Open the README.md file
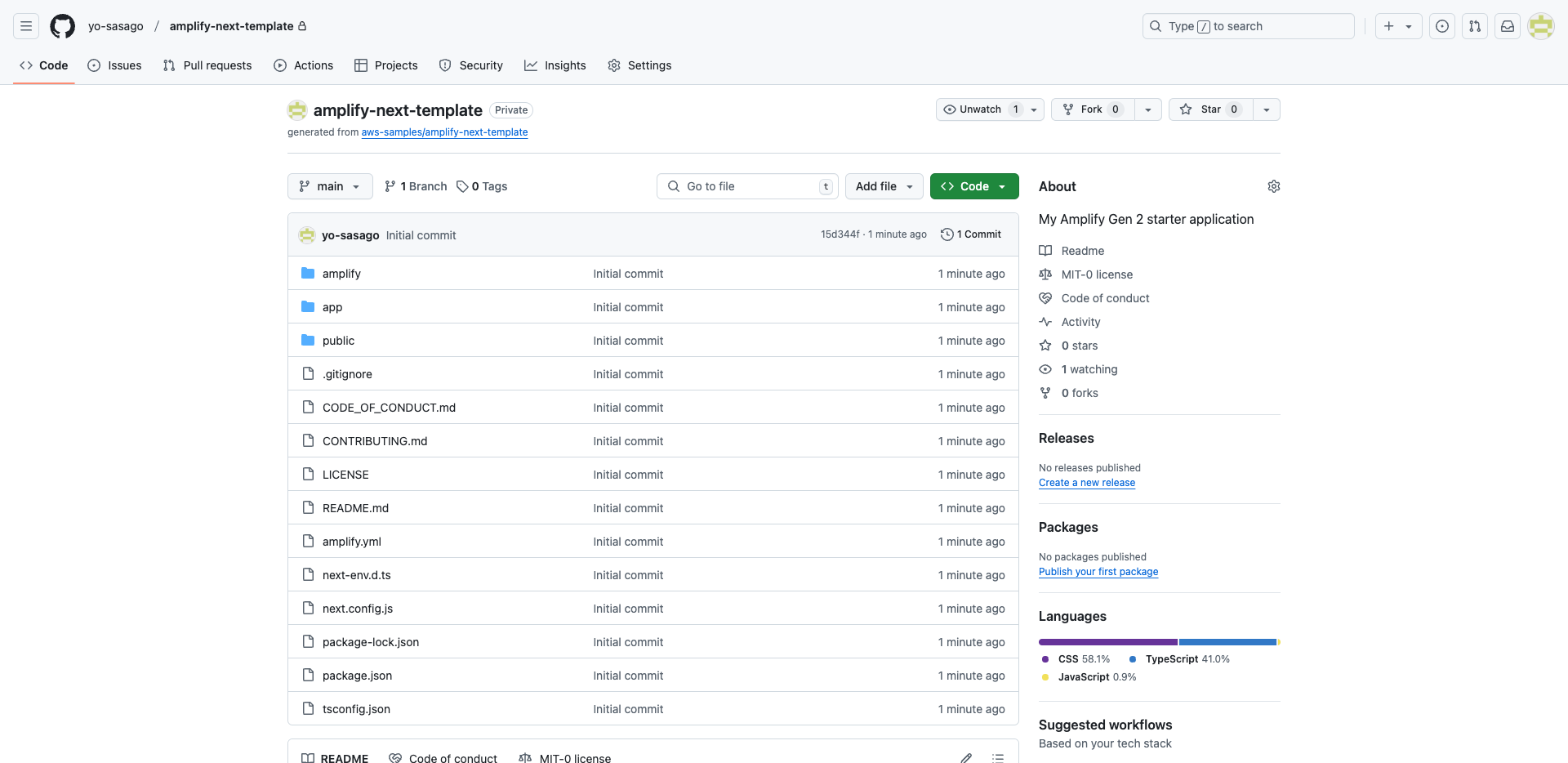Screen dimensions: 1568x763 click(x=355, y=508)
